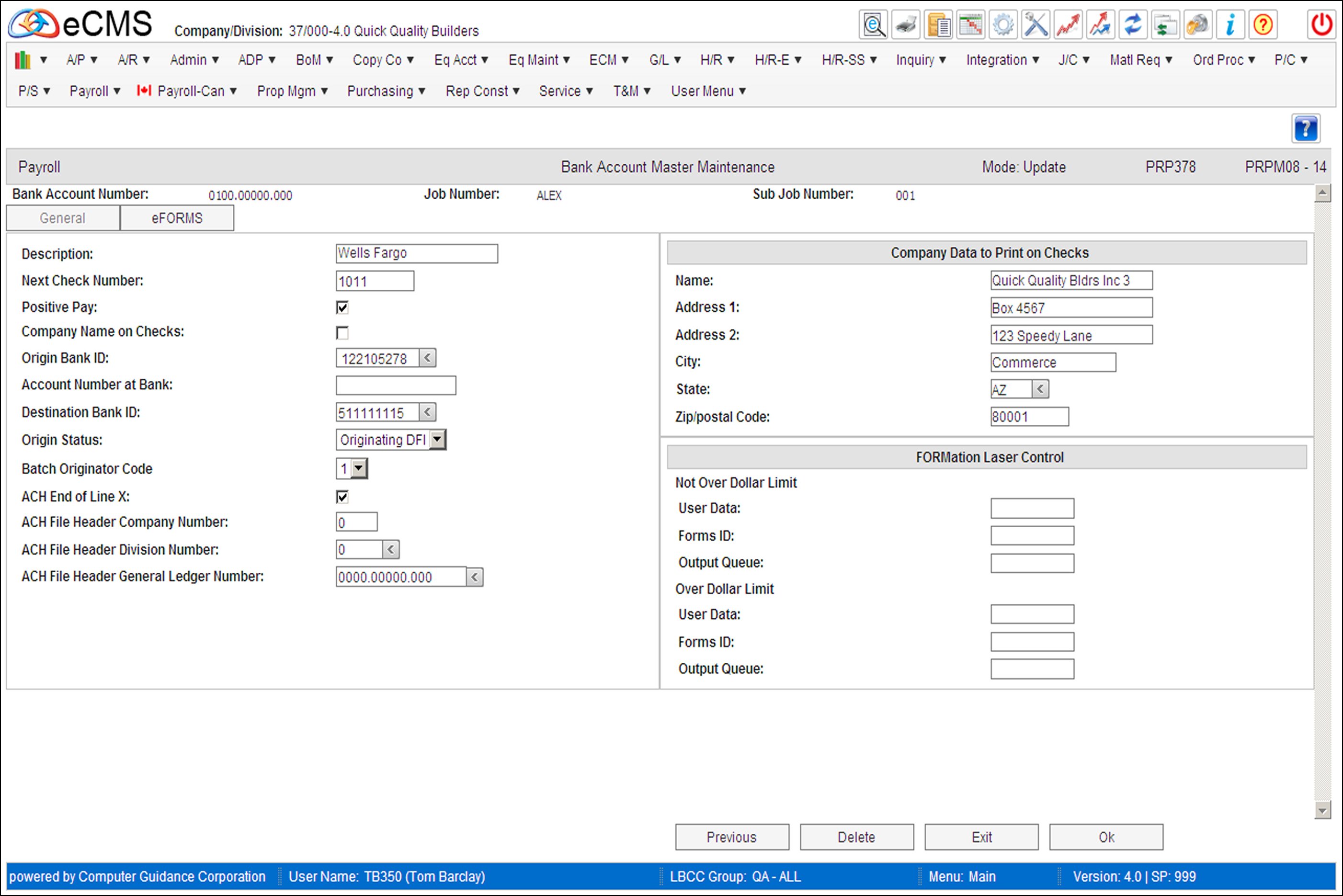The width and height of the screenshot is (1343, 896).
Task: Open the Origin Status dropdown
Action: (x=437, y=440)
